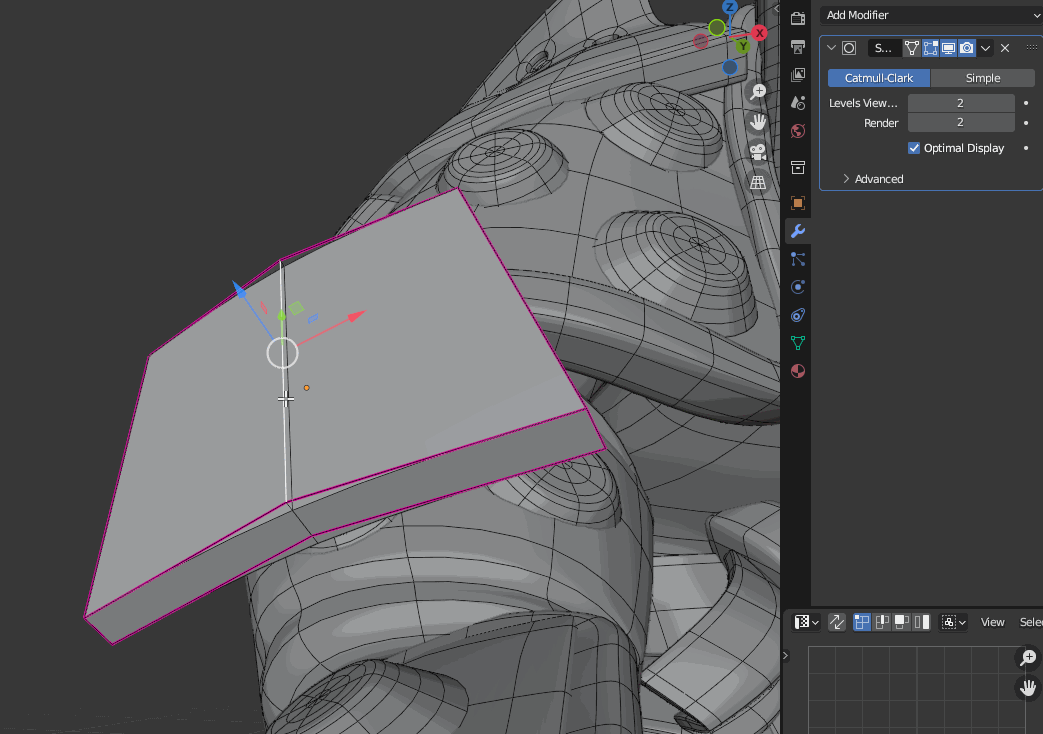Open the Particles properties tab
This screenshot has width=1043, height=734.
tap(797, 259)
